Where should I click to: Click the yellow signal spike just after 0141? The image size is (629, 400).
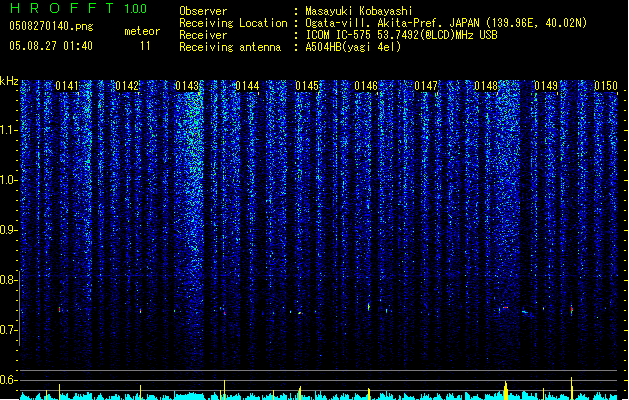tap(59, 392)
